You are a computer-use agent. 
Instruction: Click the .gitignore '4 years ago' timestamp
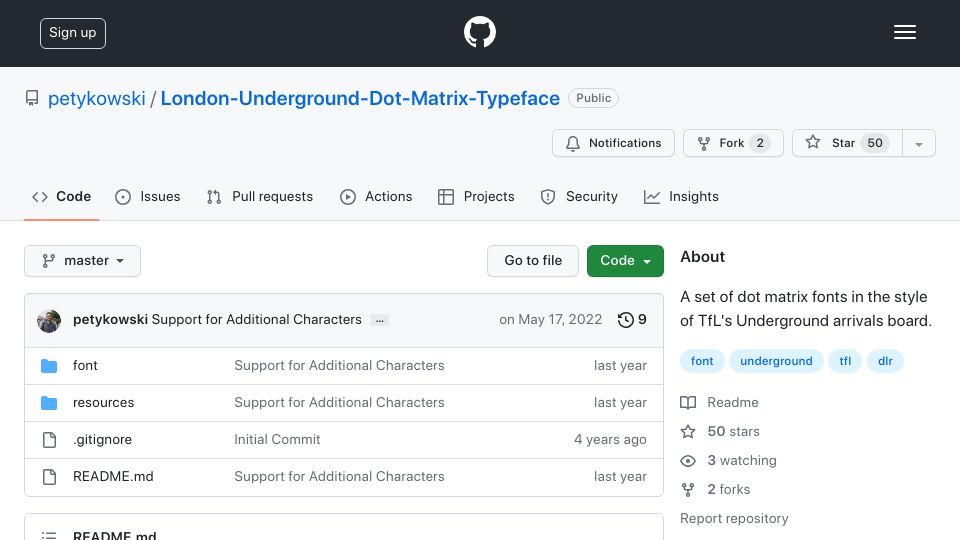click(610, 440)
